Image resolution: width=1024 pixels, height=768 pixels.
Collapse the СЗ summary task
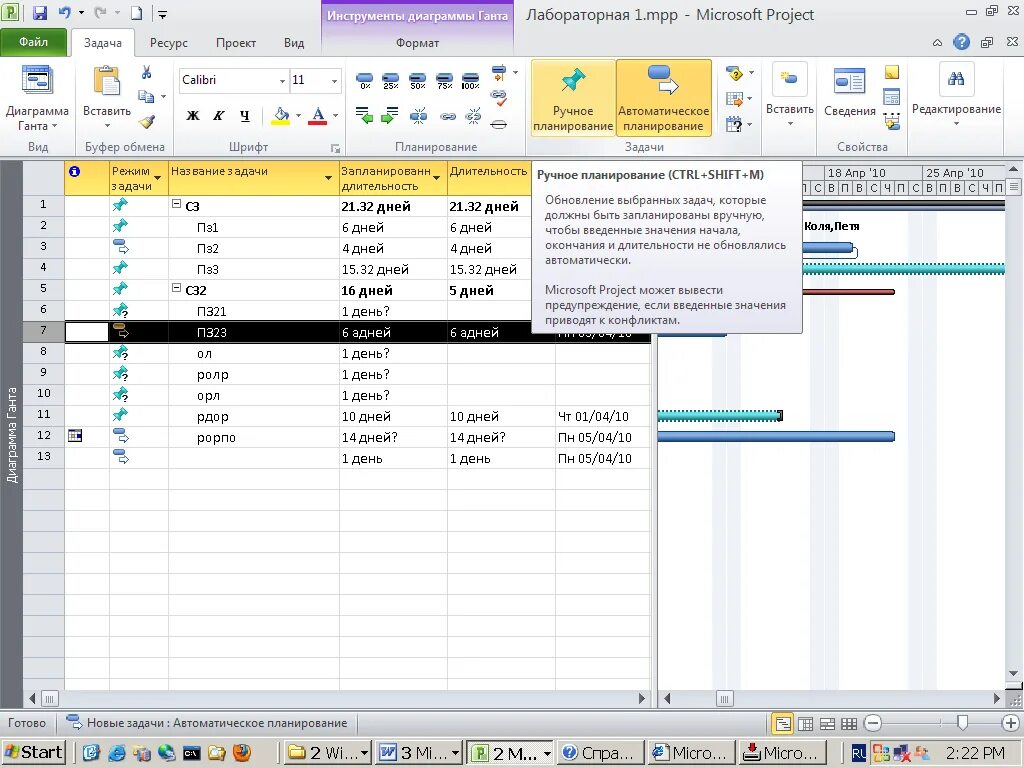click(x=176, y=204)
